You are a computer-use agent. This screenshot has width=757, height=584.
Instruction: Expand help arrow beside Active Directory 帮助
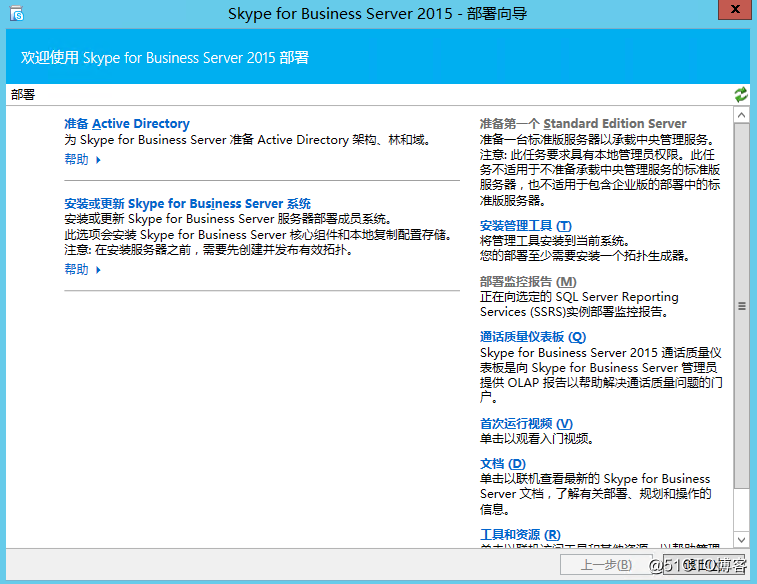[98, 160]
